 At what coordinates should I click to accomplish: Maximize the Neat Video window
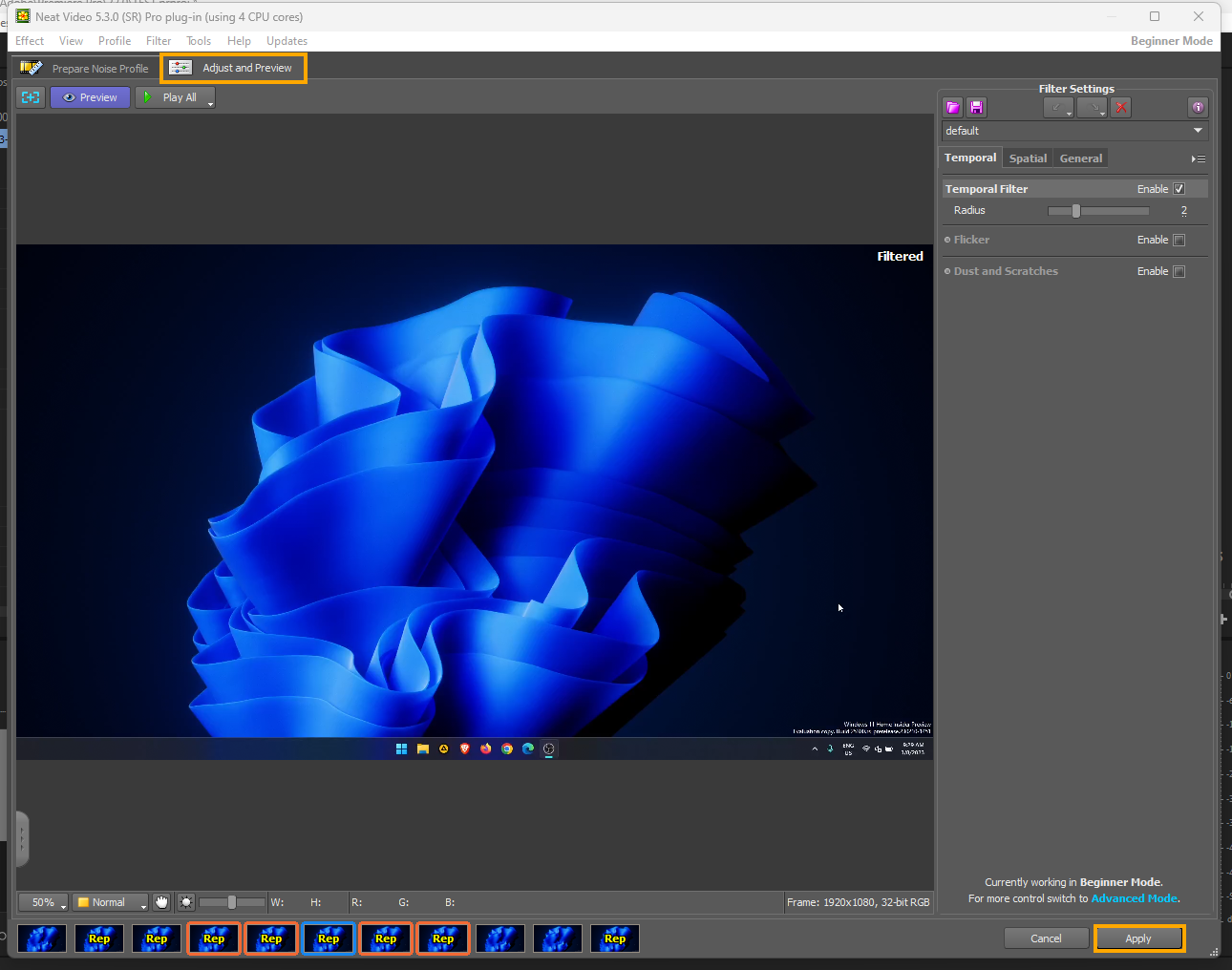1154,16
